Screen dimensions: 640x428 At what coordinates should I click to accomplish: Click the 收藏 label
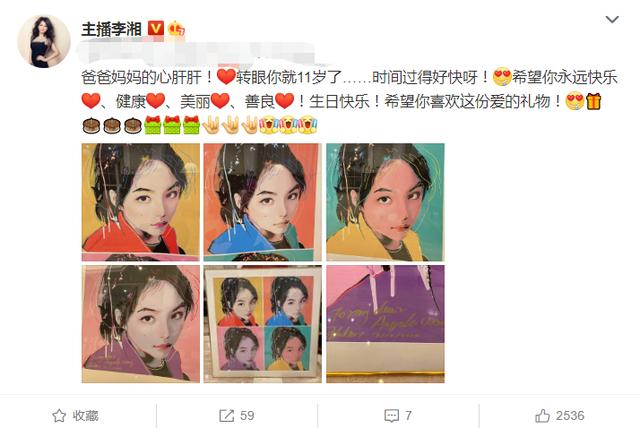(86, 416)
